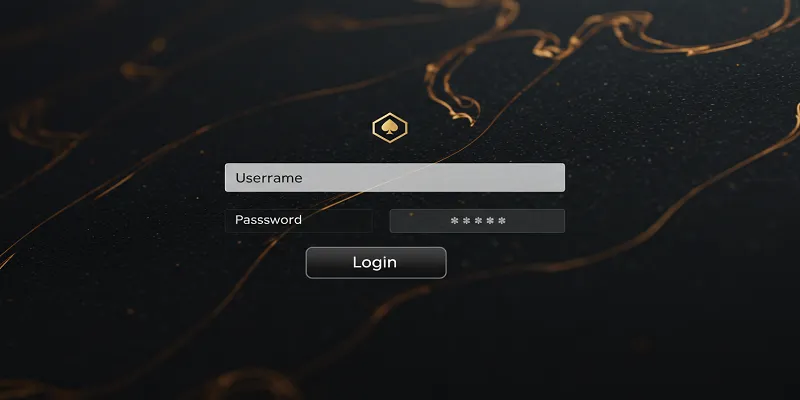Select the light gray Userrame text box
Image resolution: width=800 pixels, height=400 pixels.
pyautogui.click(x=394, y=178)
